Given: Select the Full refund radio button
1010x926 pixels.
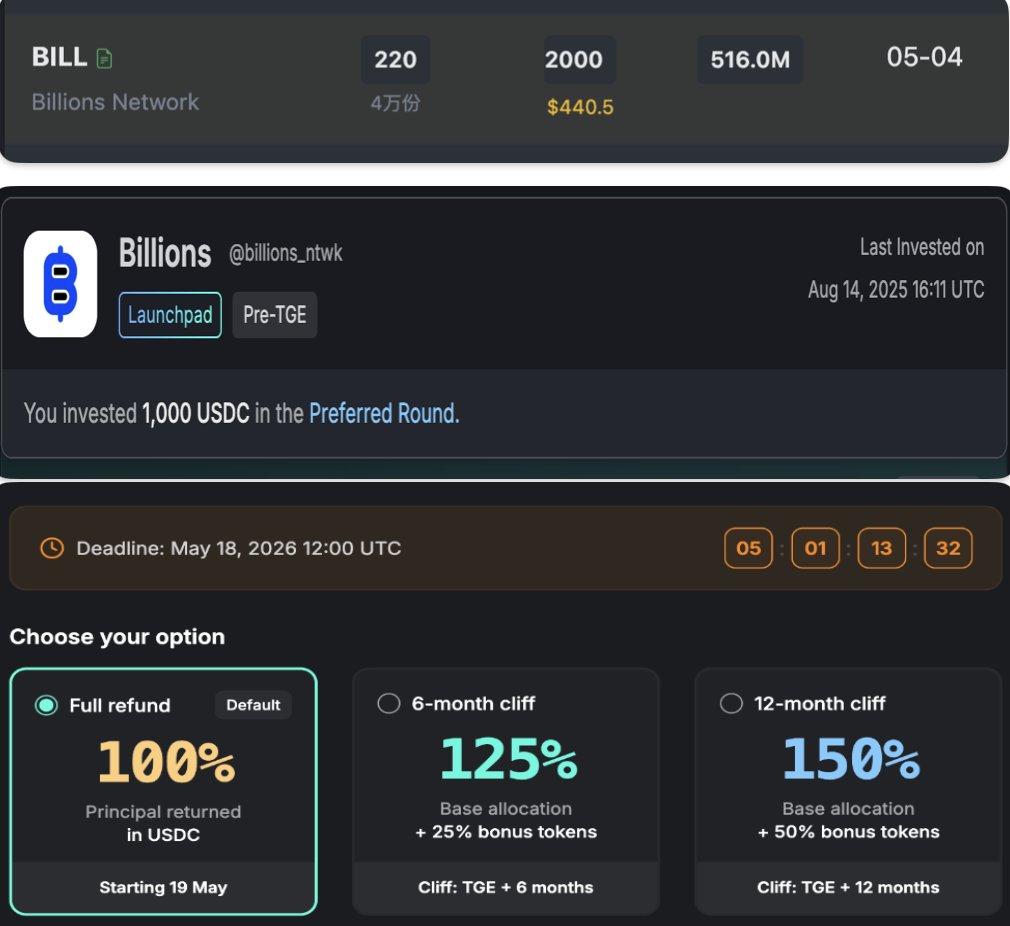Looking at the screenshot, I should click(x=46, y=705).
